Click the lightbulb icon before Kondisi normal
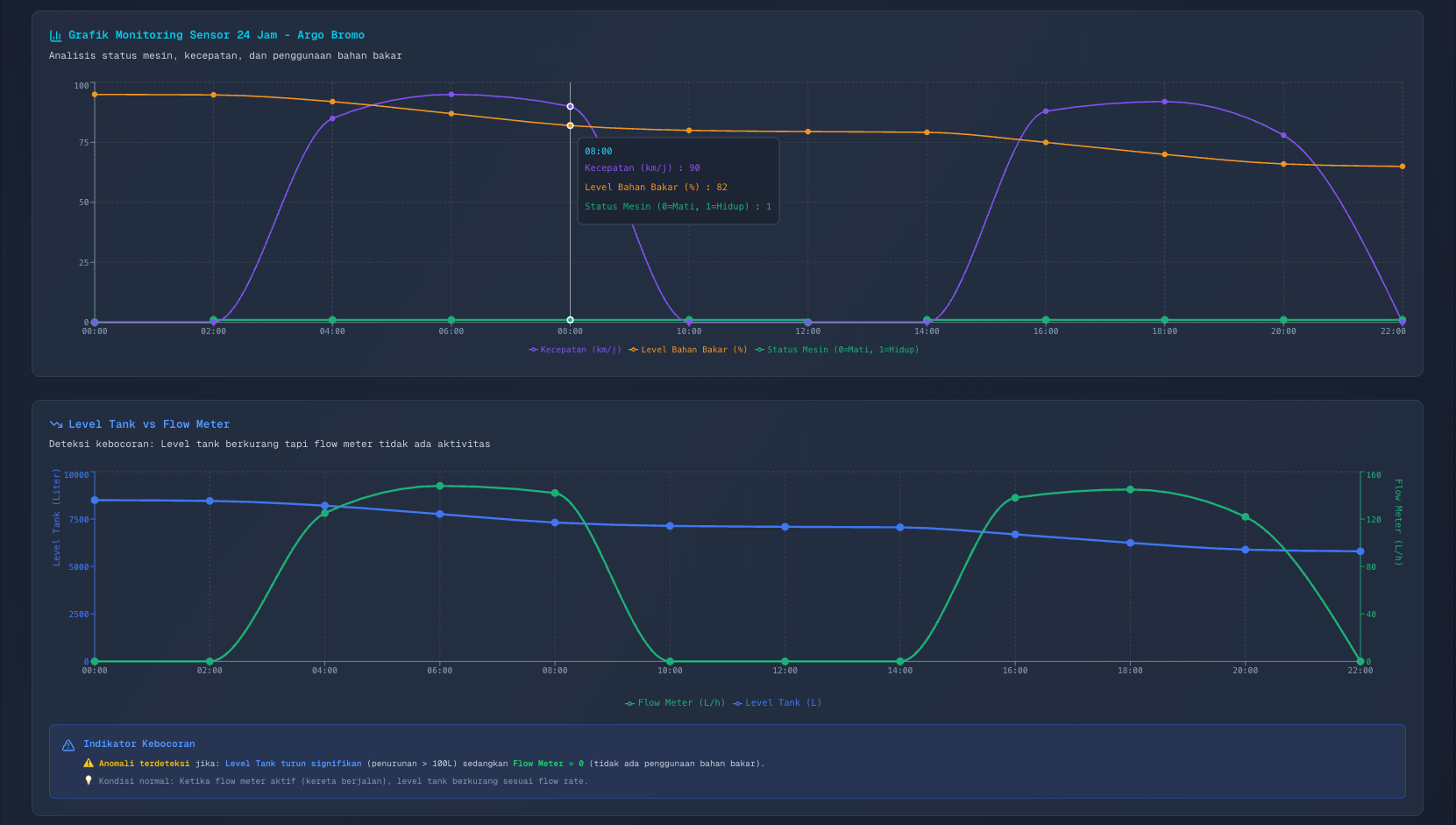1456x825 pixels. coord(89,781)
